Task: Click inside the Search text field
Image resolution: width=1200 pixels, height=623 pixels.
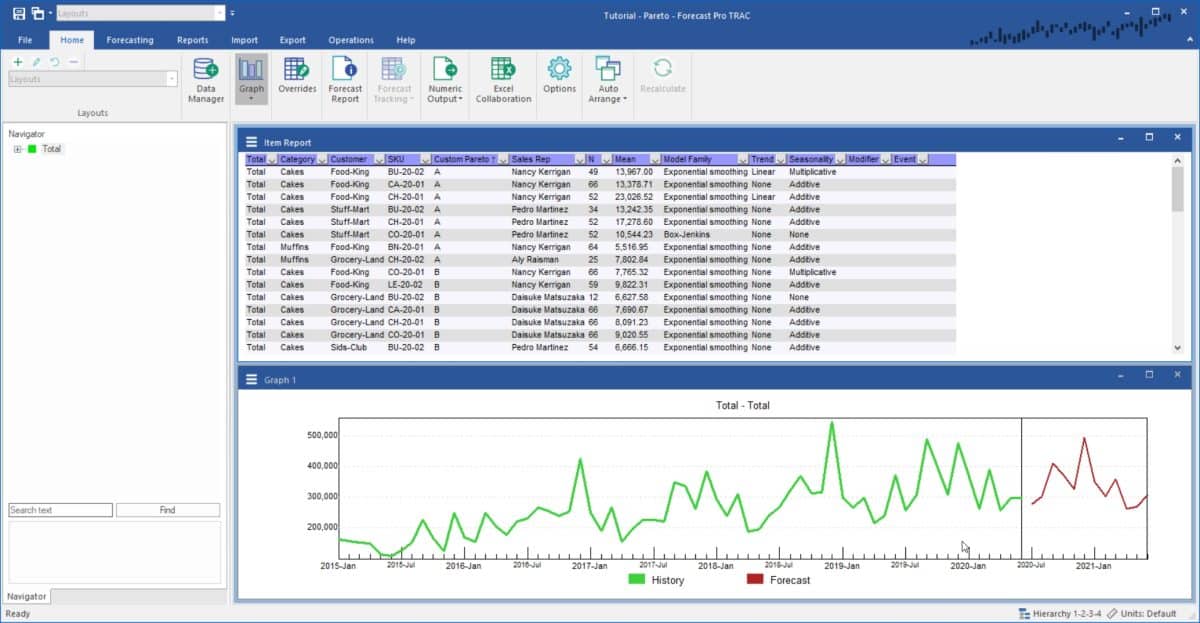Action: coord(60,510)
